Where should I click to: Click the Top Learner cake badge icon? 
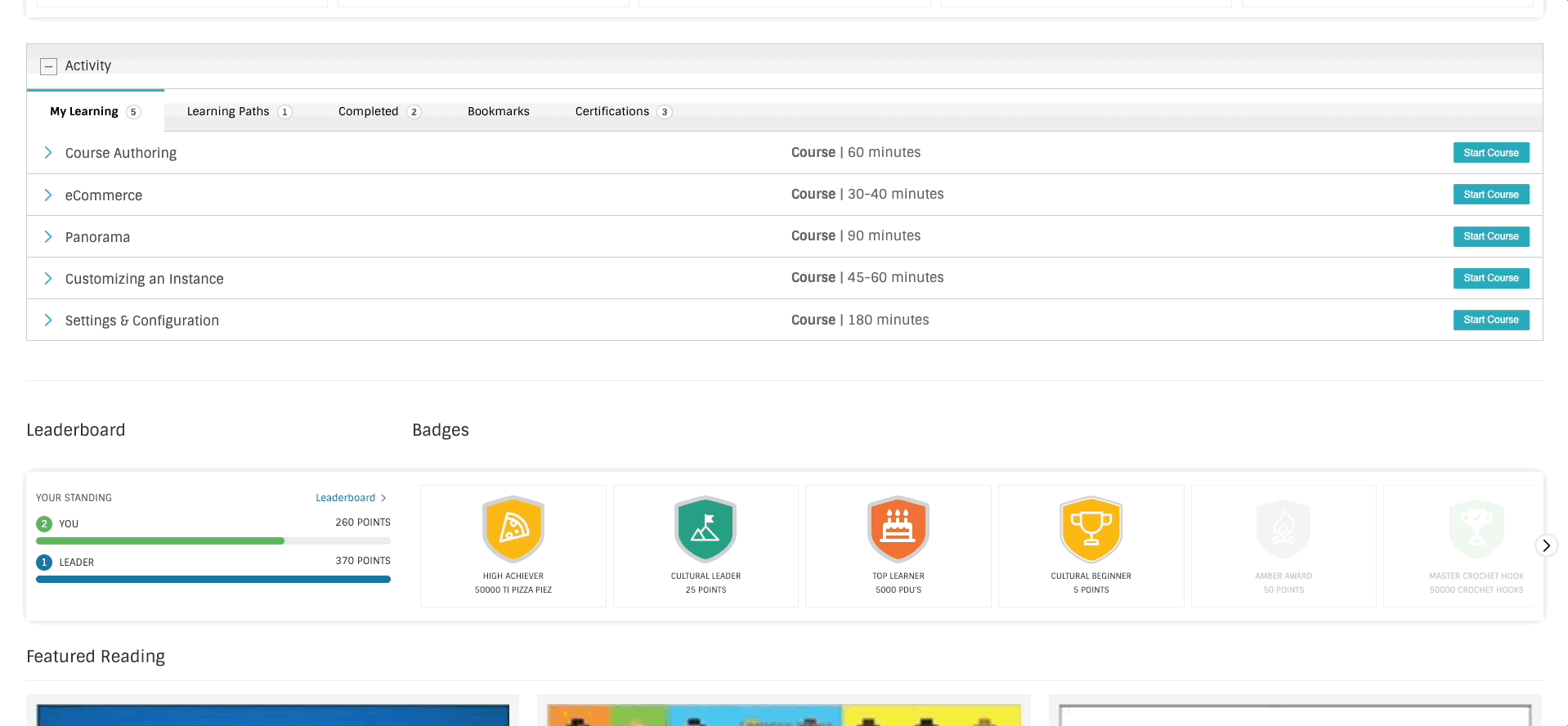click(x=898, y=529)
